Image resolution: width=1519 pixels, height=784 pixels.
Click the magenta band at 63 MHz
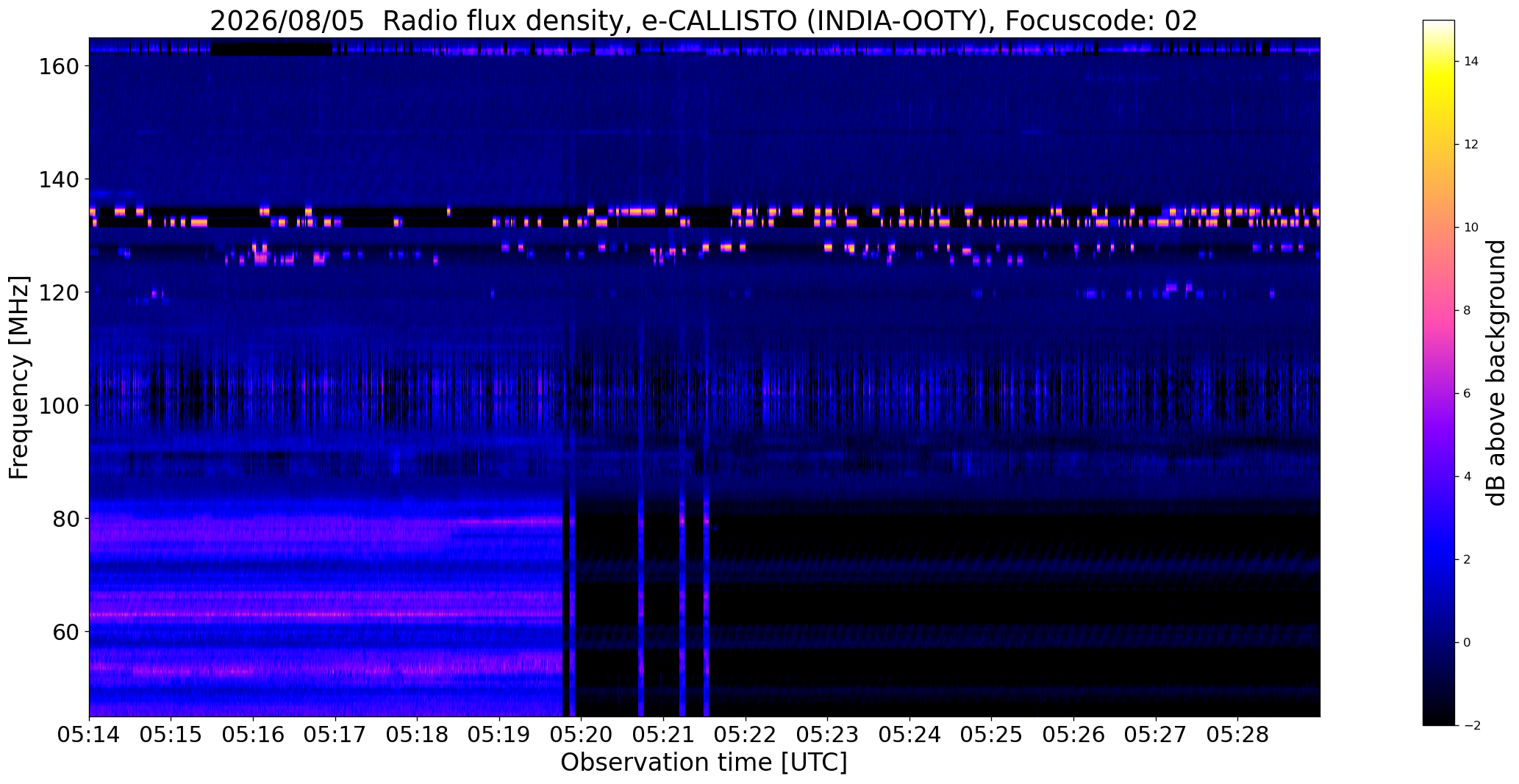click(326, 614)
